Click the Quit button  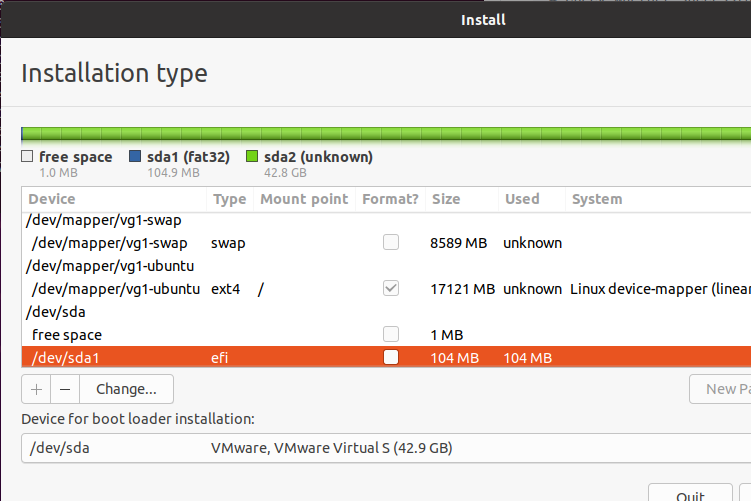(692, 494)
